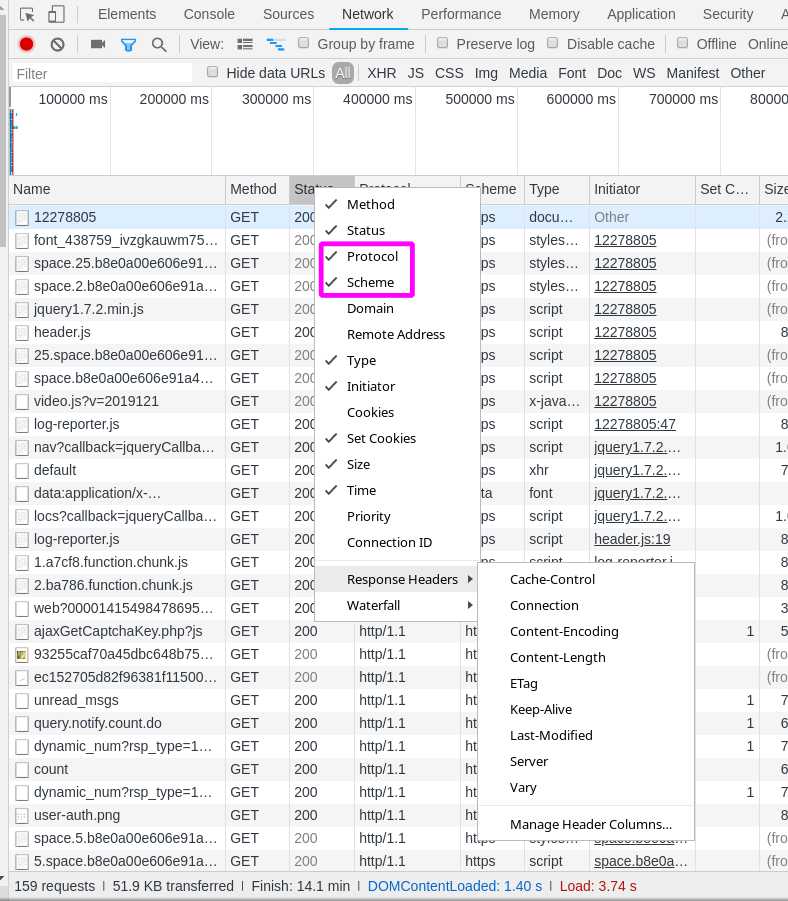This screenshot has height=901, width=788.
Task: Go to the Application tab
Action: [x=641, y=14]
